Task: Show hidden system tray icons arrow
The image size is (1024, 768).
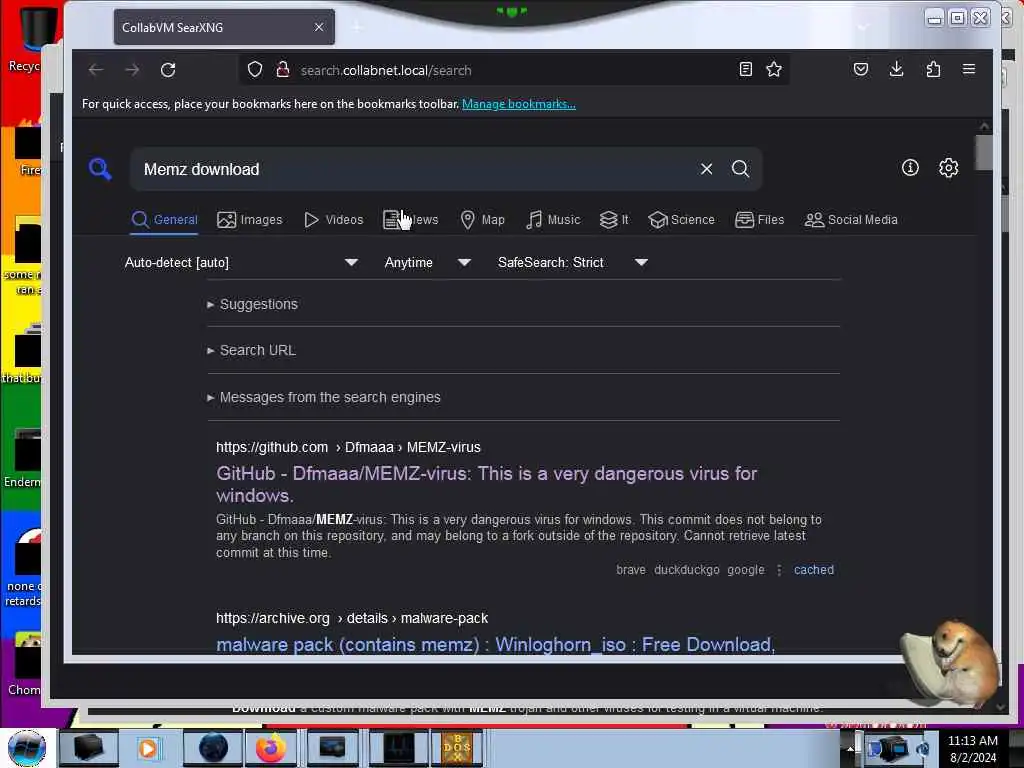Action: tap(850, 749)
